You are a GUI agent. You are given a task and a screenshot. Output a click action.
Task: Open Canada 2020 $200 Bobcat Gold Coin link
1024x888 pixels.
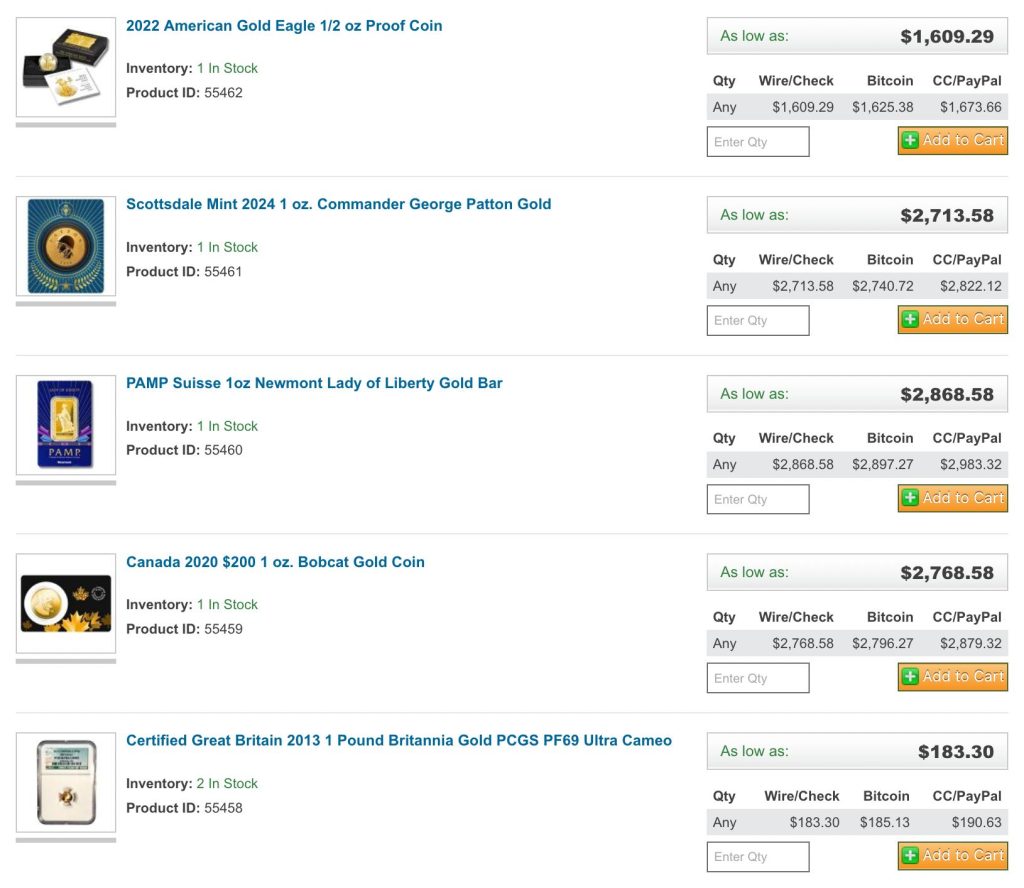pos(275,562)
